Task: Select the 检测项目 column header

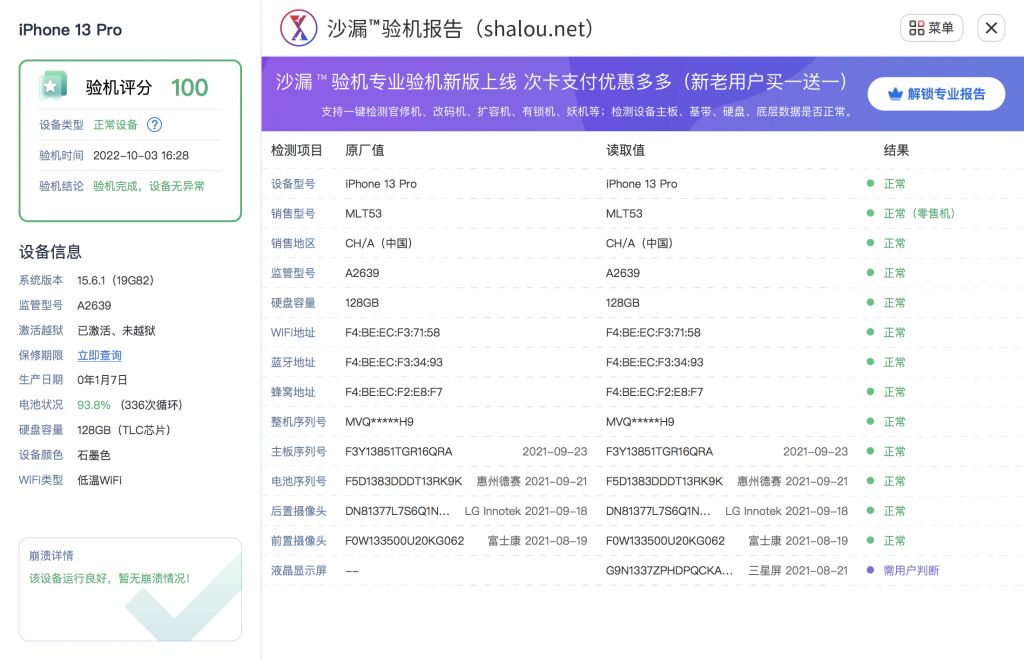Action: click(x=297, y=148)
